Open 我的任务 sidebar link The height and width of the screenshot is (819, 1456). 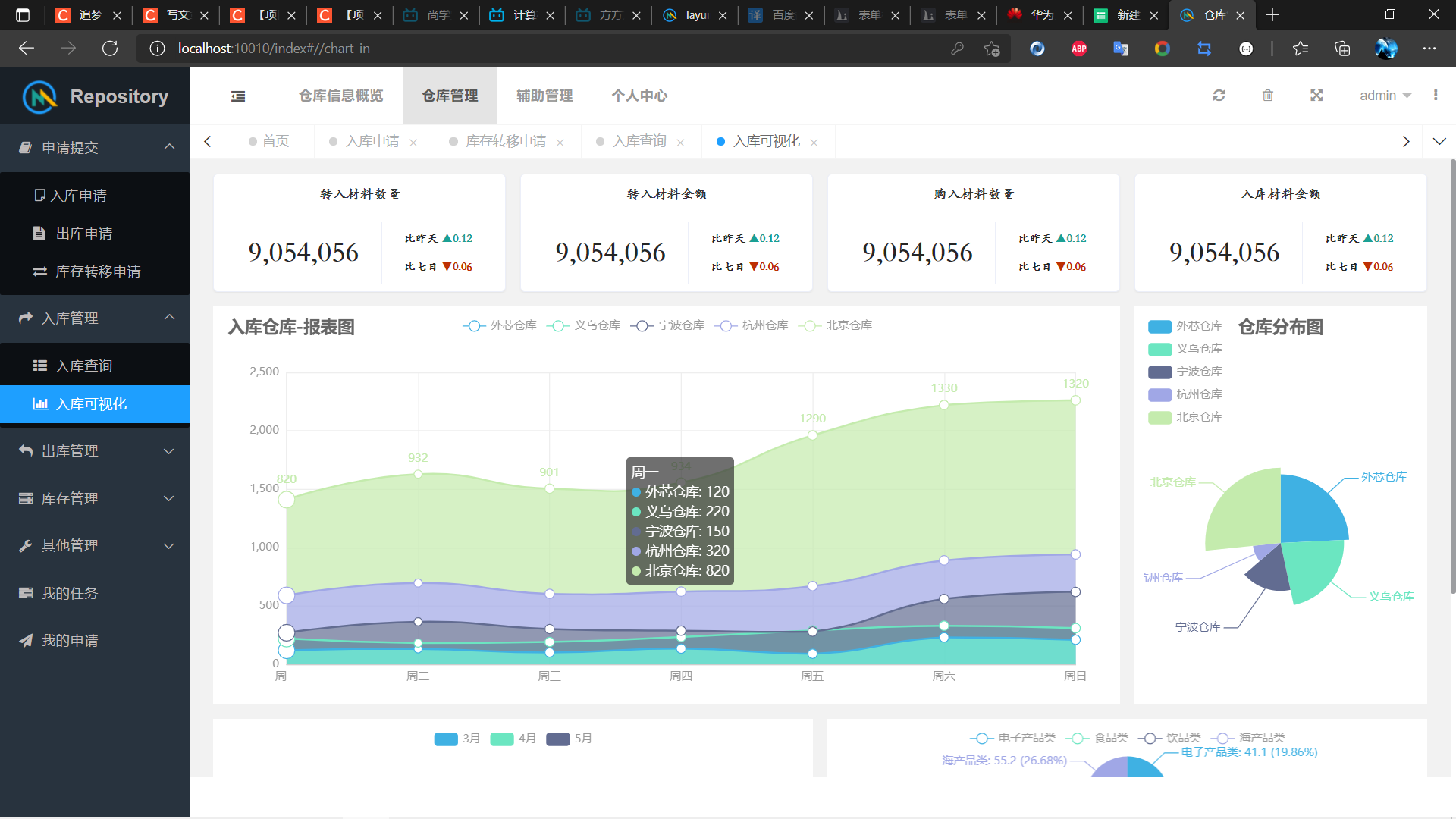click(69, 593)
